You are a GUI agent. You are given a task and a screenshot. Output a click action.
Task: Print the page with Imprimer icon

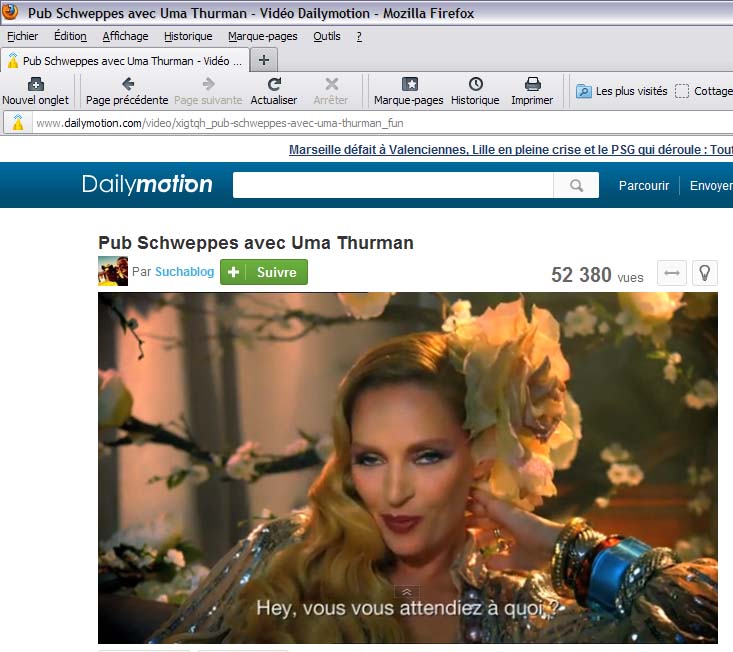pyautogui.click(x=532, y=84)
